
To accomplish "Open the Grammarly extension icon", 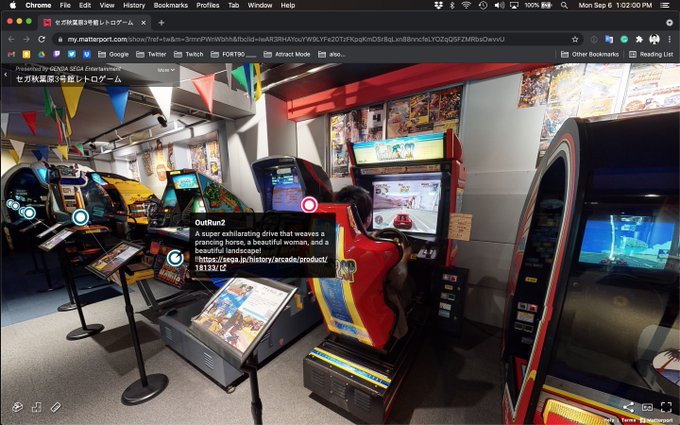I will tap(624, 39).
